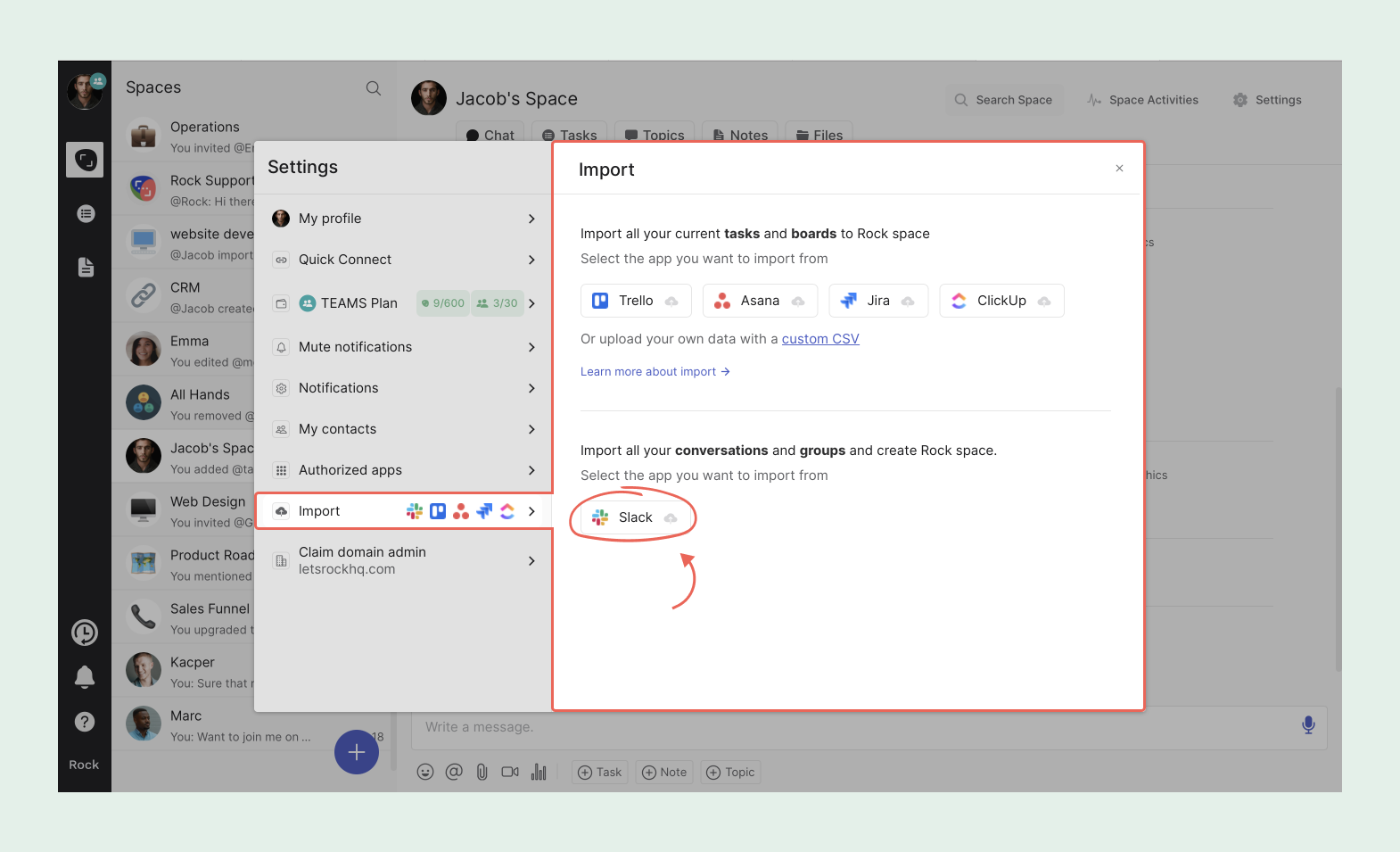Open the tasks list icon in left rail

coord(86,213)
